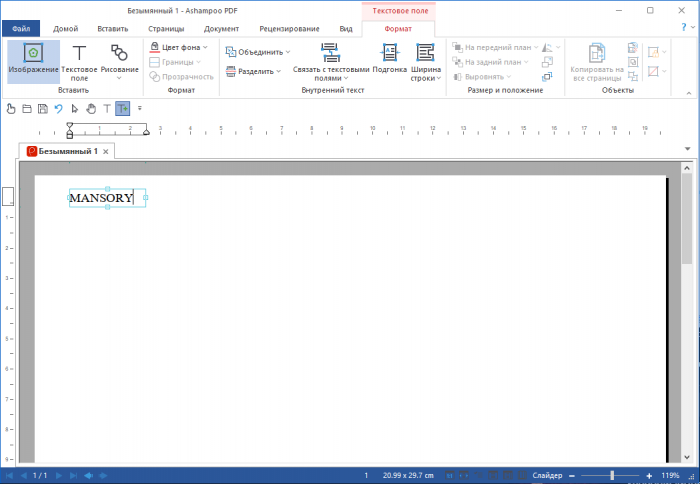Expand the Рисование dropdown
Image resolution: width=700 pixels, height=484 pixels.
(x=119, y=76)
